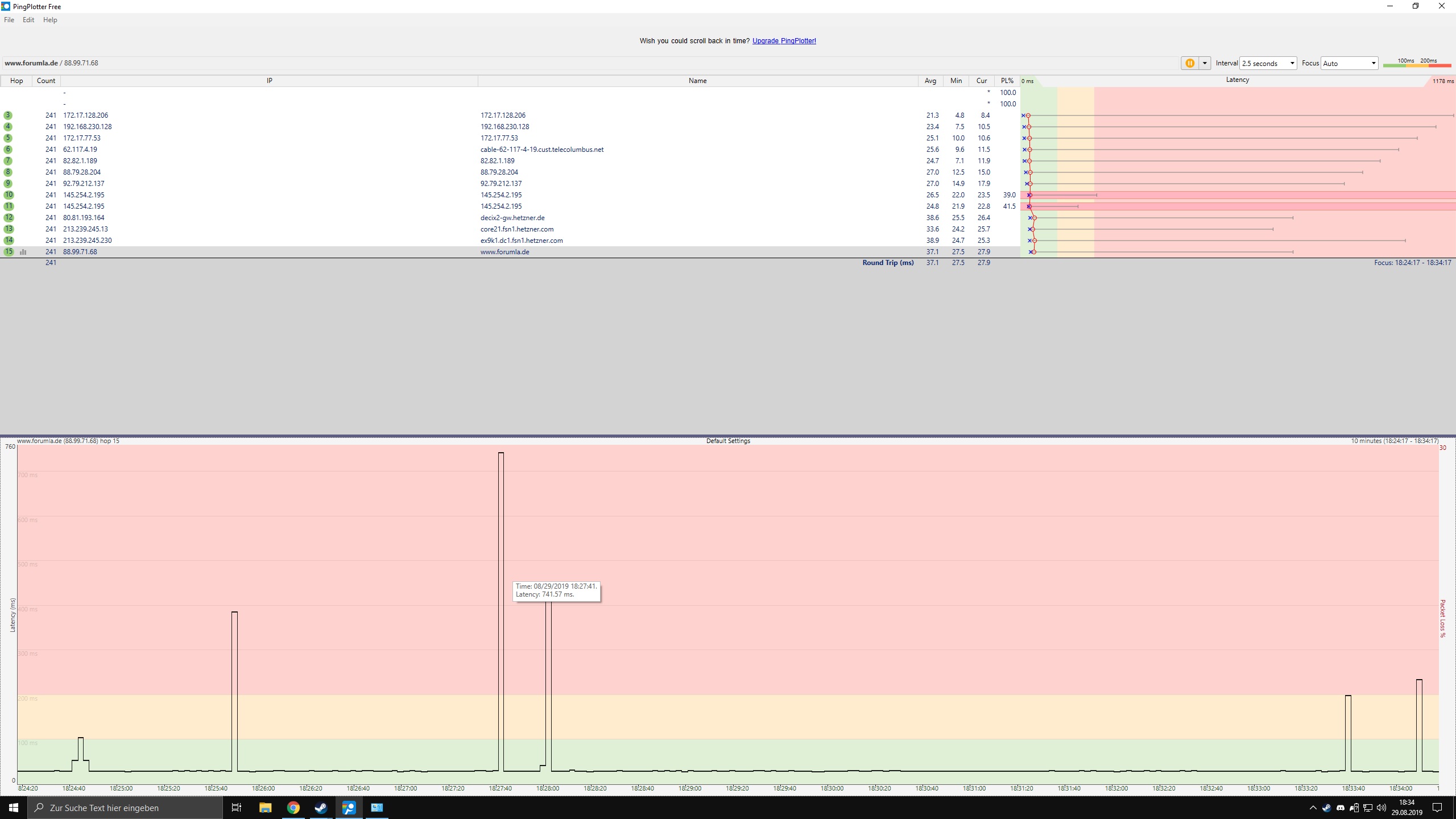Click the 400 ms spike near 18:25:45 on timeline
Viewport: 1456px width, 819px height.
[234, 691]
